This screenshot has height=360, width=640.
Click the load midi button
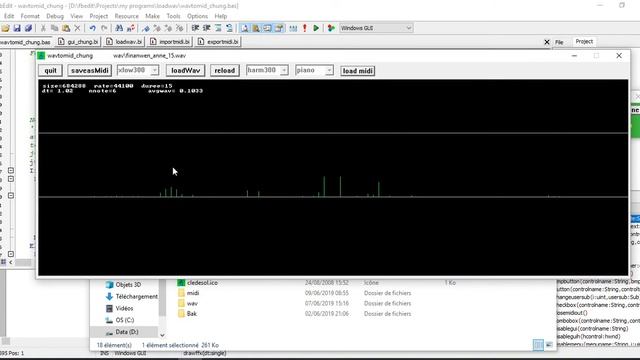pos(358,71)
